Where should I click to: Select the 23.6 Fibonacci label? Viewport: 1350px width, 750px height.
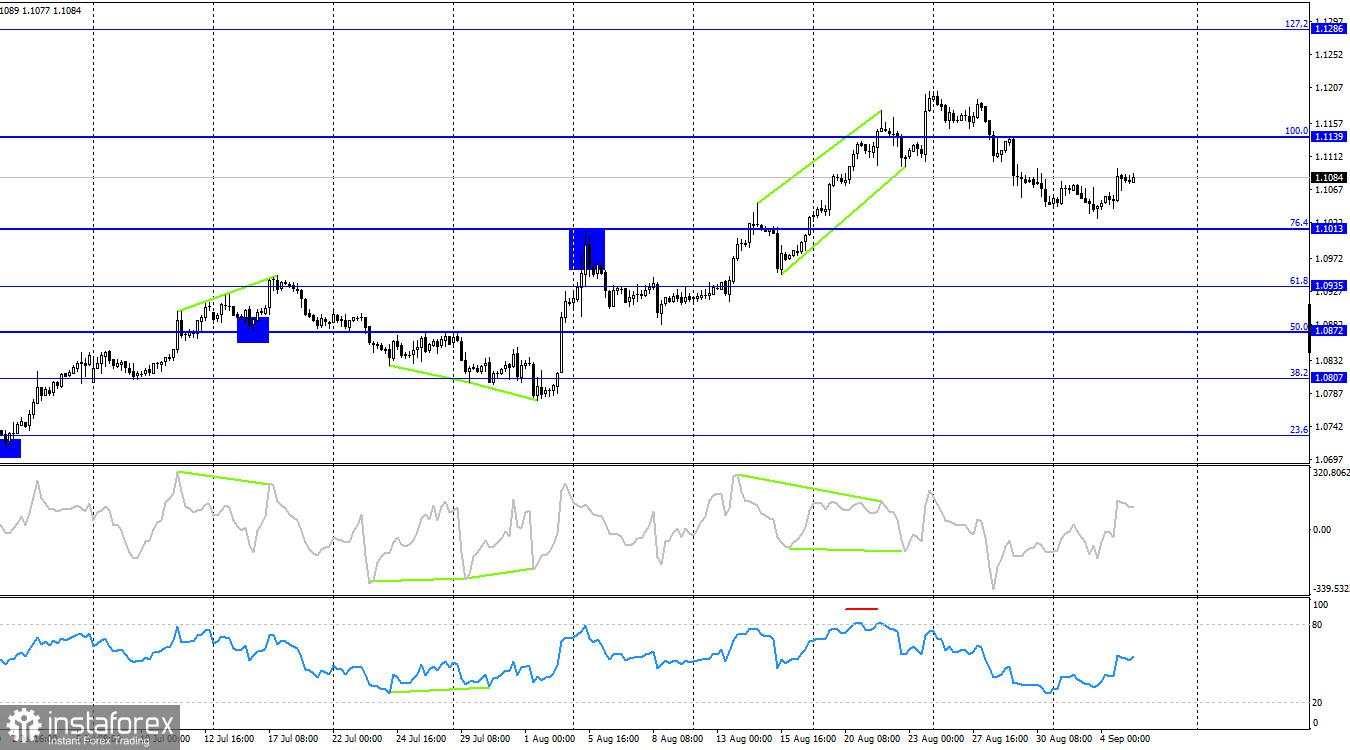tap(1299, 430)
